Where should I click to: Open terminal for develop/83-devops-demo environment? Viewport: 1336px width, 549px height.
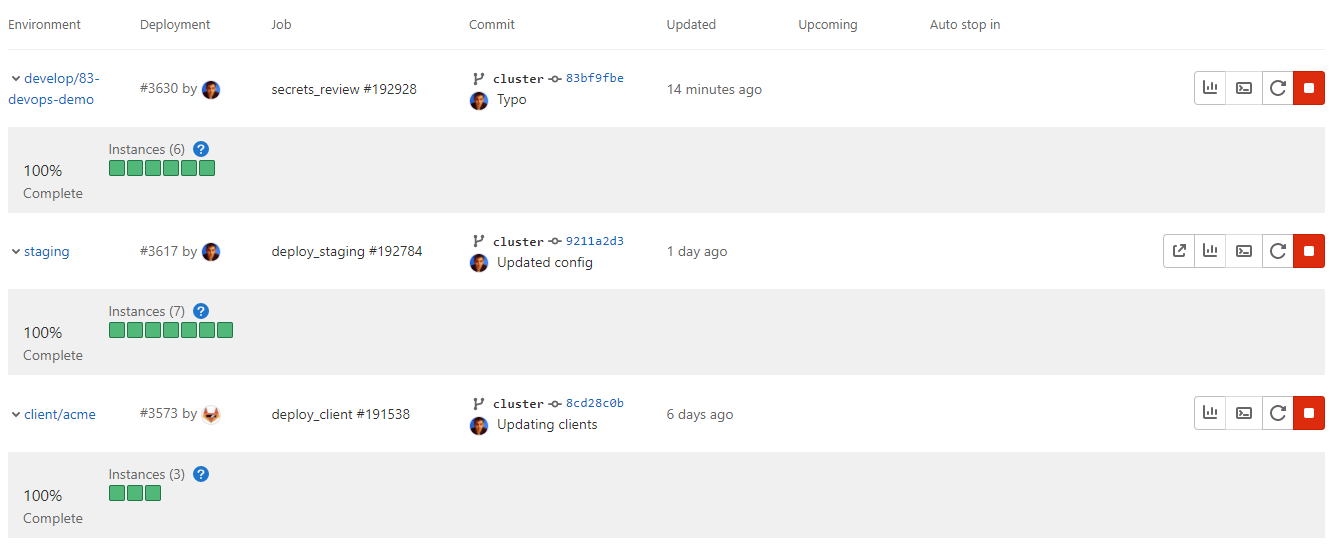[1244, 88]
